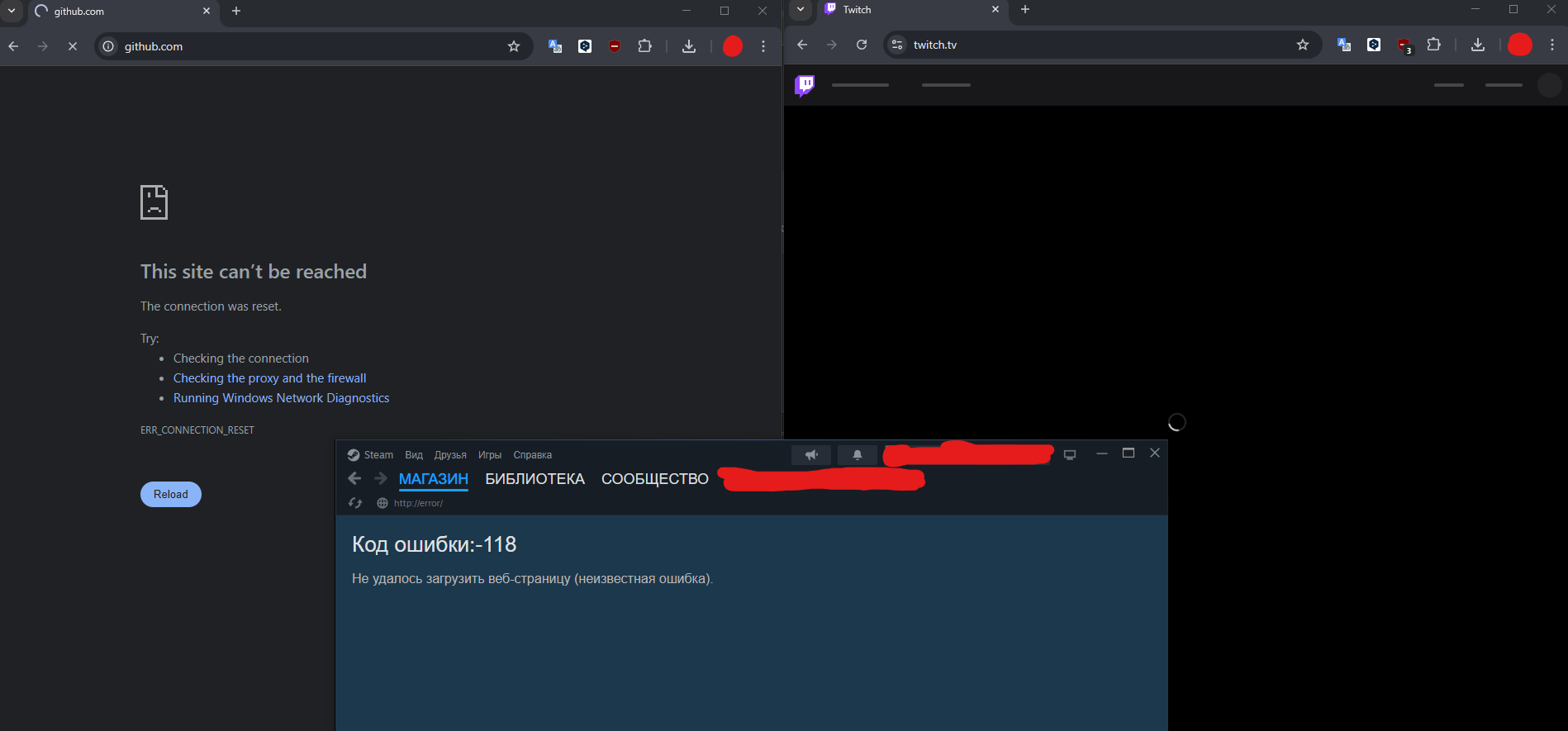Screen dimensions: 1568x731
Task: Click twitch.tv address bar
Action: click(x=1103, y=45)
